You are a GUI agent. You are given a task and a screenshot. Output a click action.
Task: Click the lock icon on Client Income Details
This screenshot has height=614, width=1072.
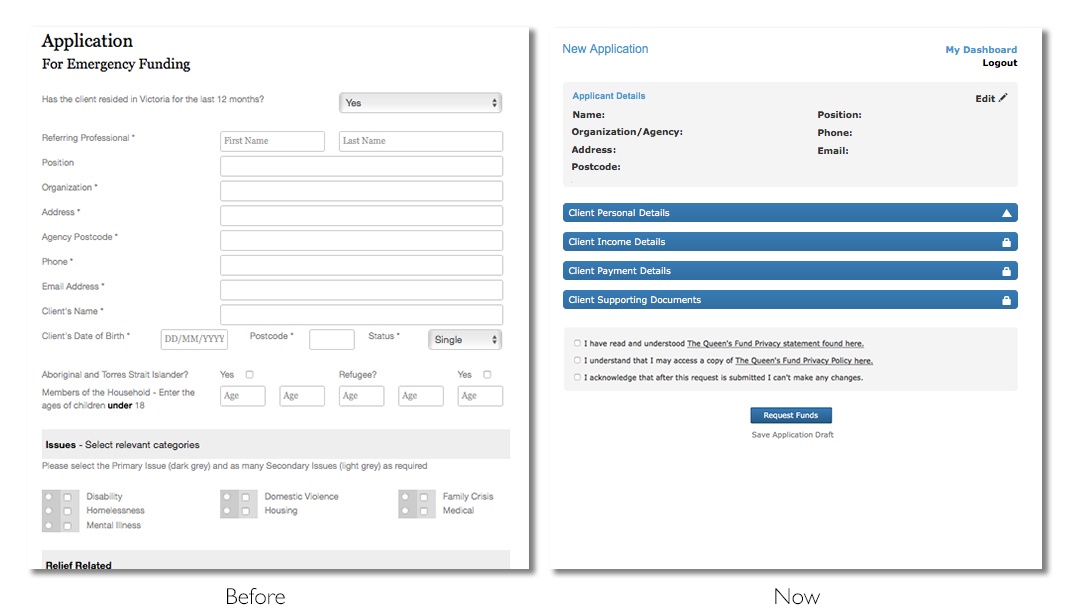(1007, 242)
